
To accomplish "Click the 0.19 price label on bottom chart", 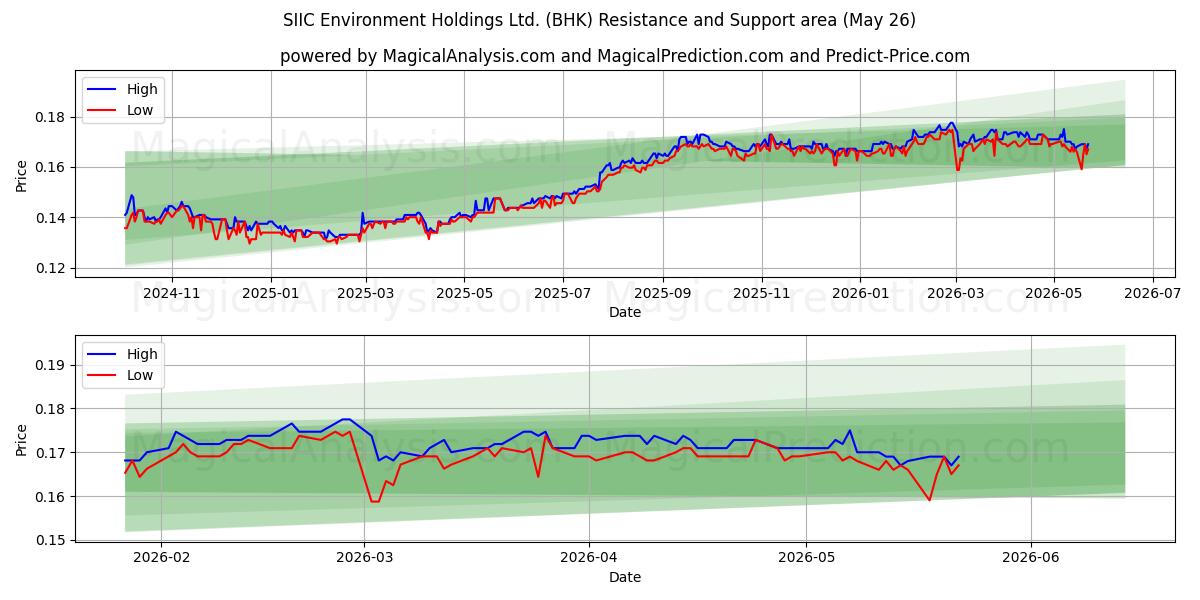I will (x=51, y=365).
